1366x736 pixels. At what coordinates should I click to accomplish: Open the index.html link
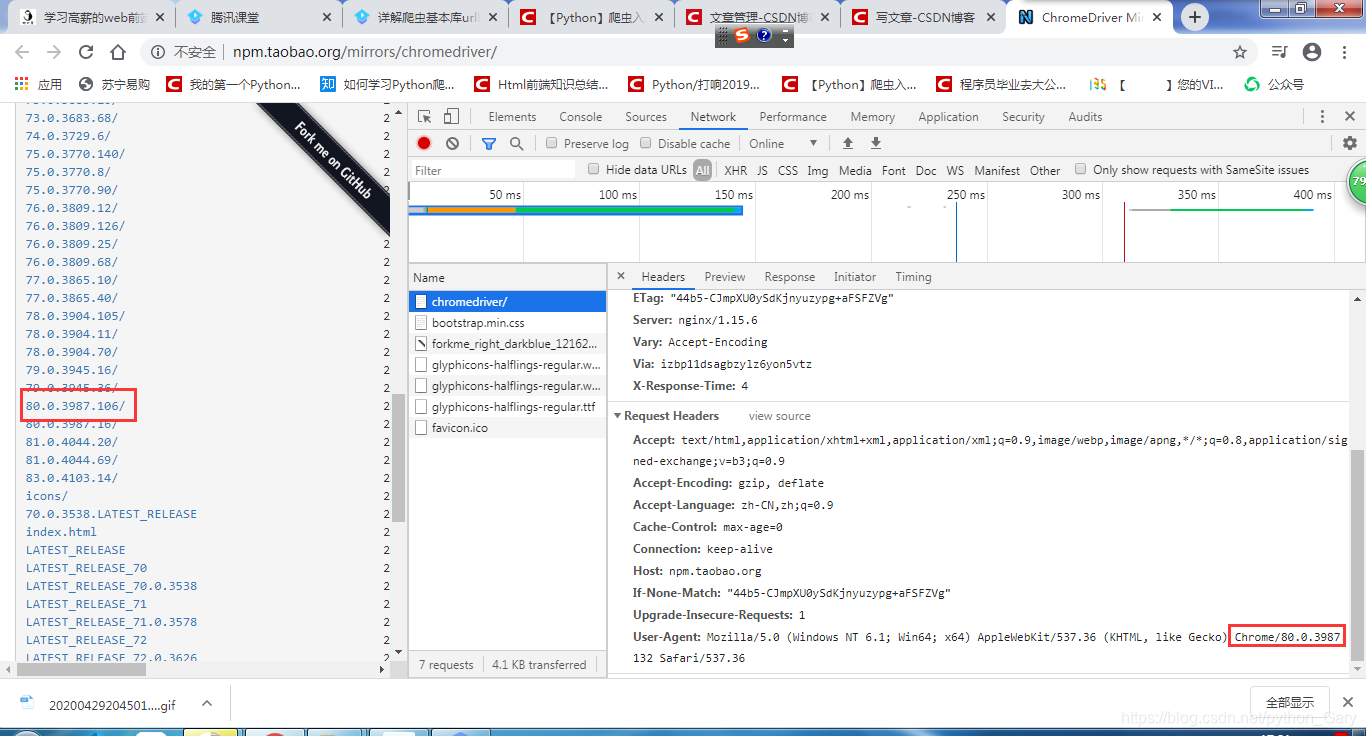click(x=61, y=532)
